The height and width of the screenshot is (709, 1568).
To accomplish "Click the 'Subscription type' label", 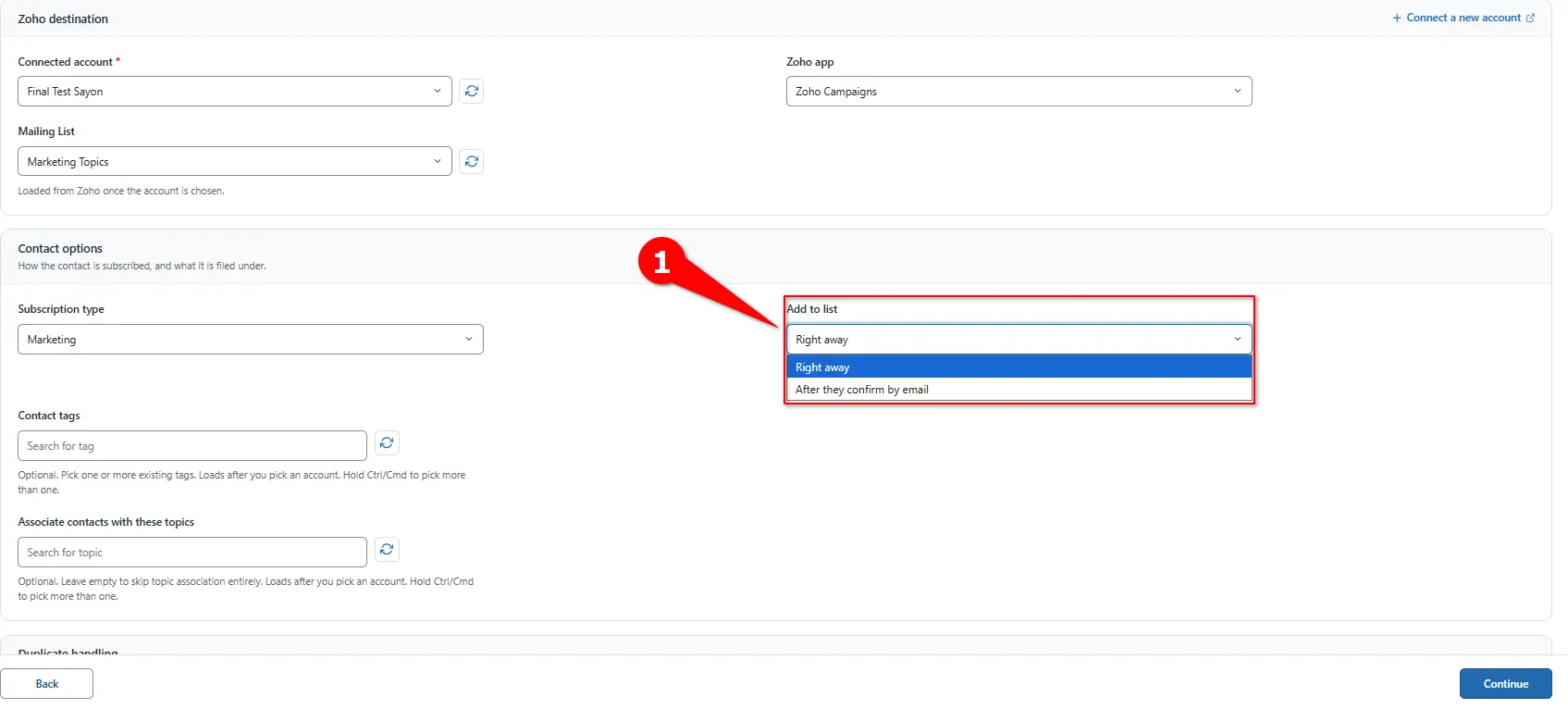I will (61, 309).
